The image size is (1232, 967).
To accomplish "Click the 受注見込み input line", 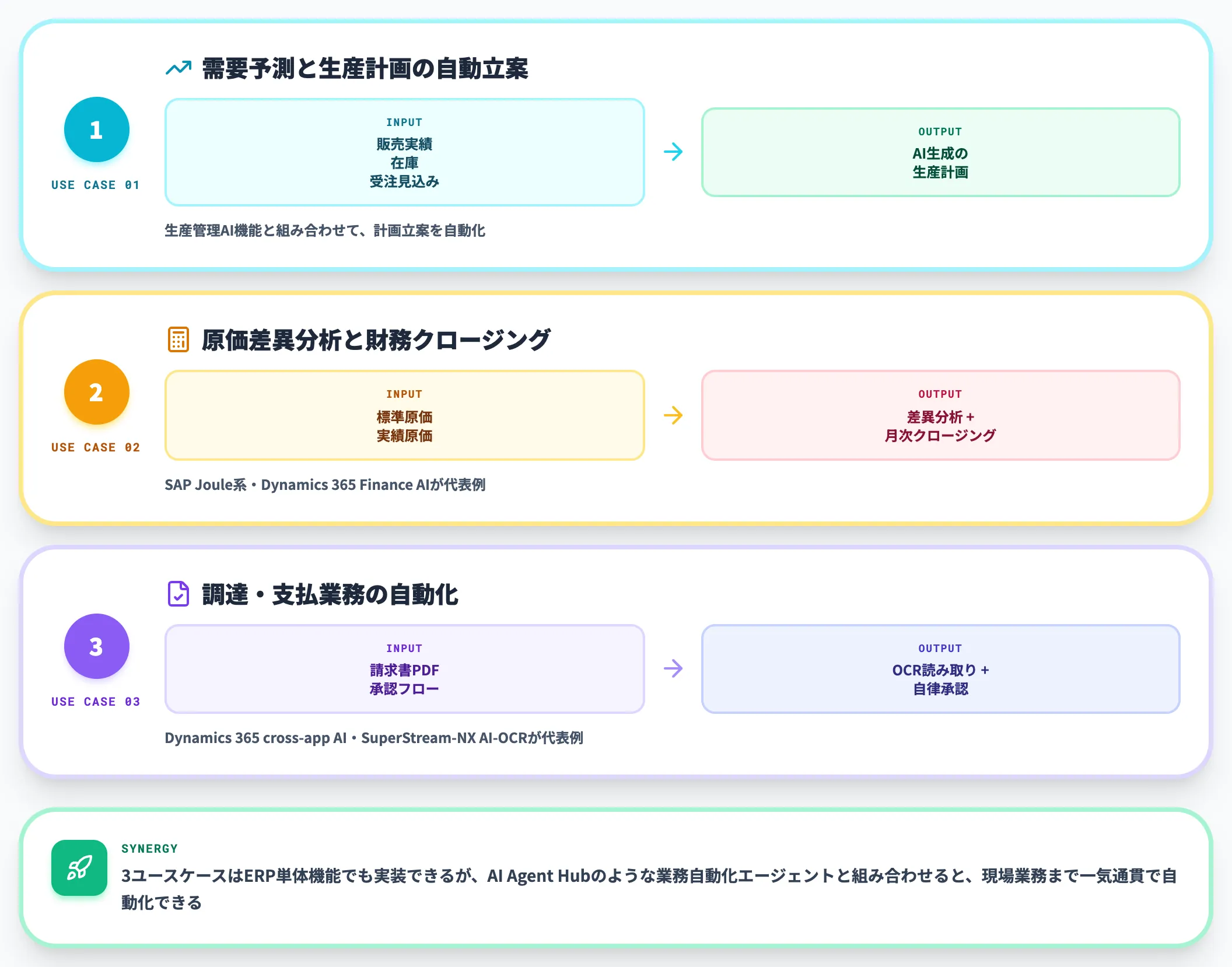I will point(404,181).
